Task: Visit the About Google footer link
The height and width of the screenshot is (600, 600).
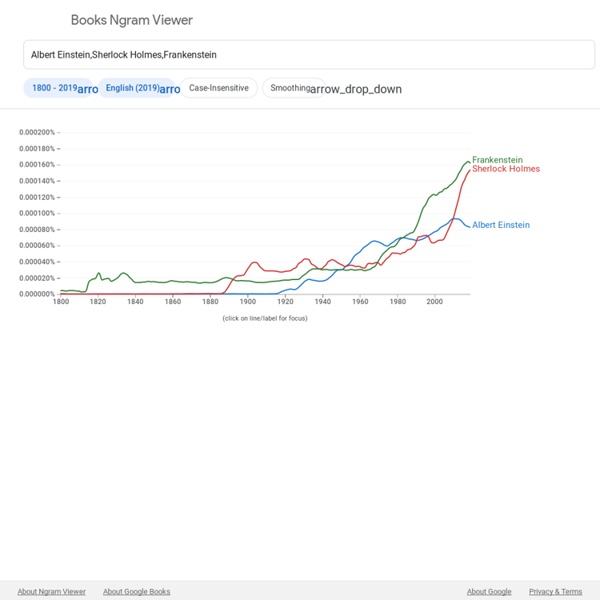Action: [489, 592]
